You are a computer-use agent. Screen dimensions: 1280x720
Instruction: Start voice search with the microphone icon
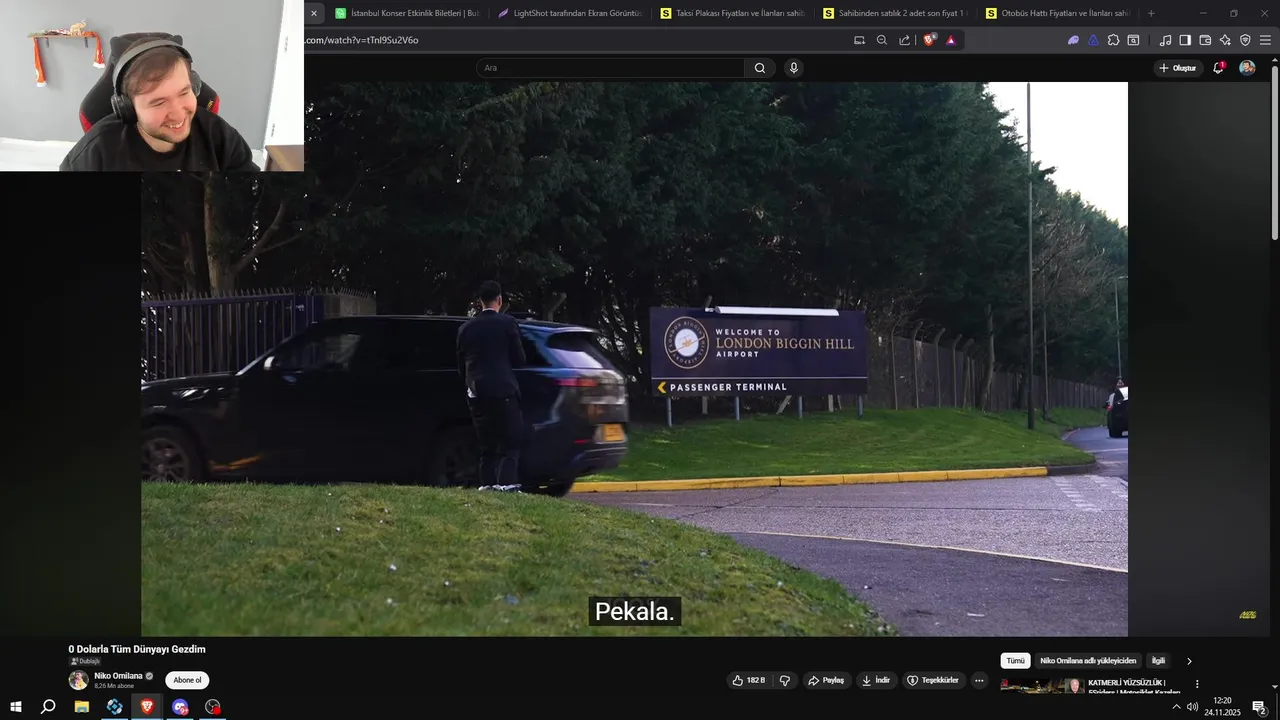[794, 68]
